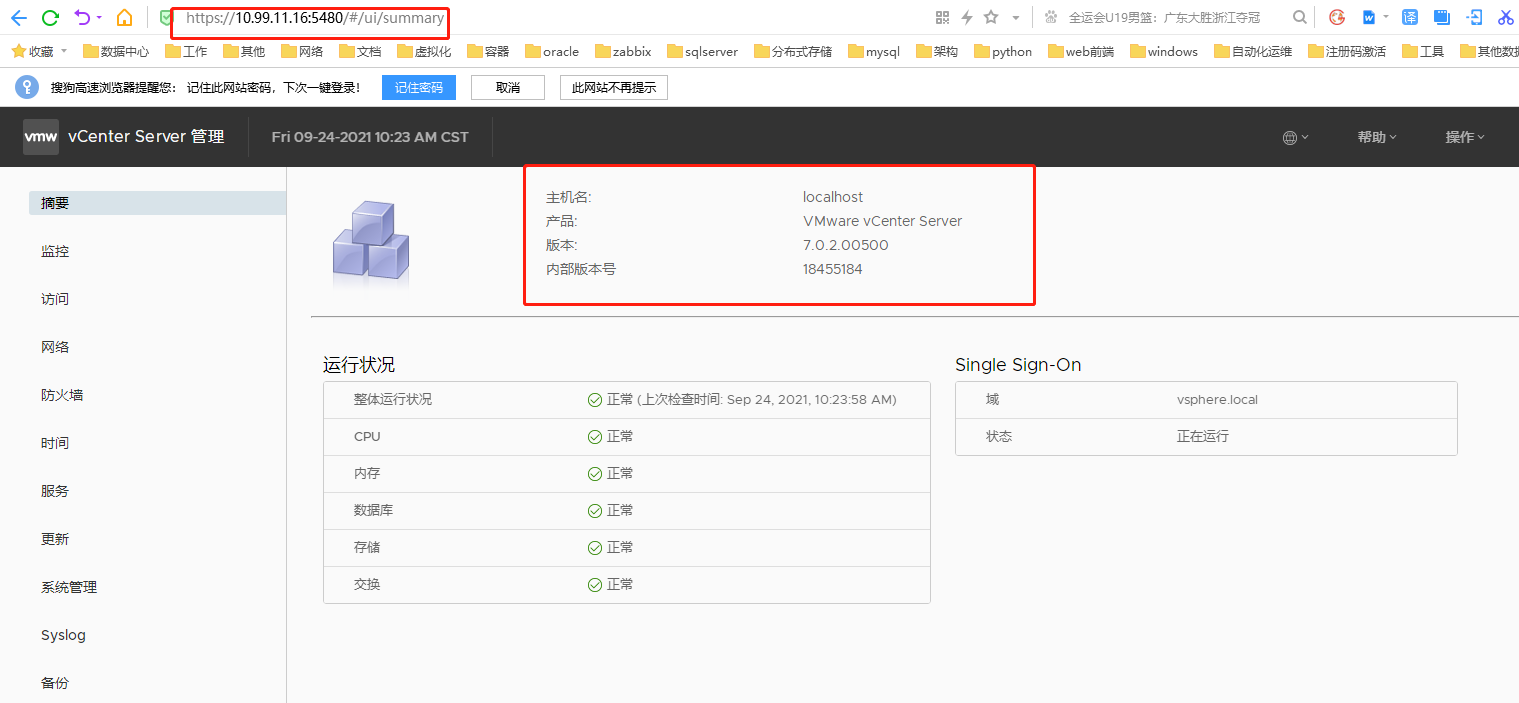Open the browser home page icon

pyautogui.click(x=124, y=17)
